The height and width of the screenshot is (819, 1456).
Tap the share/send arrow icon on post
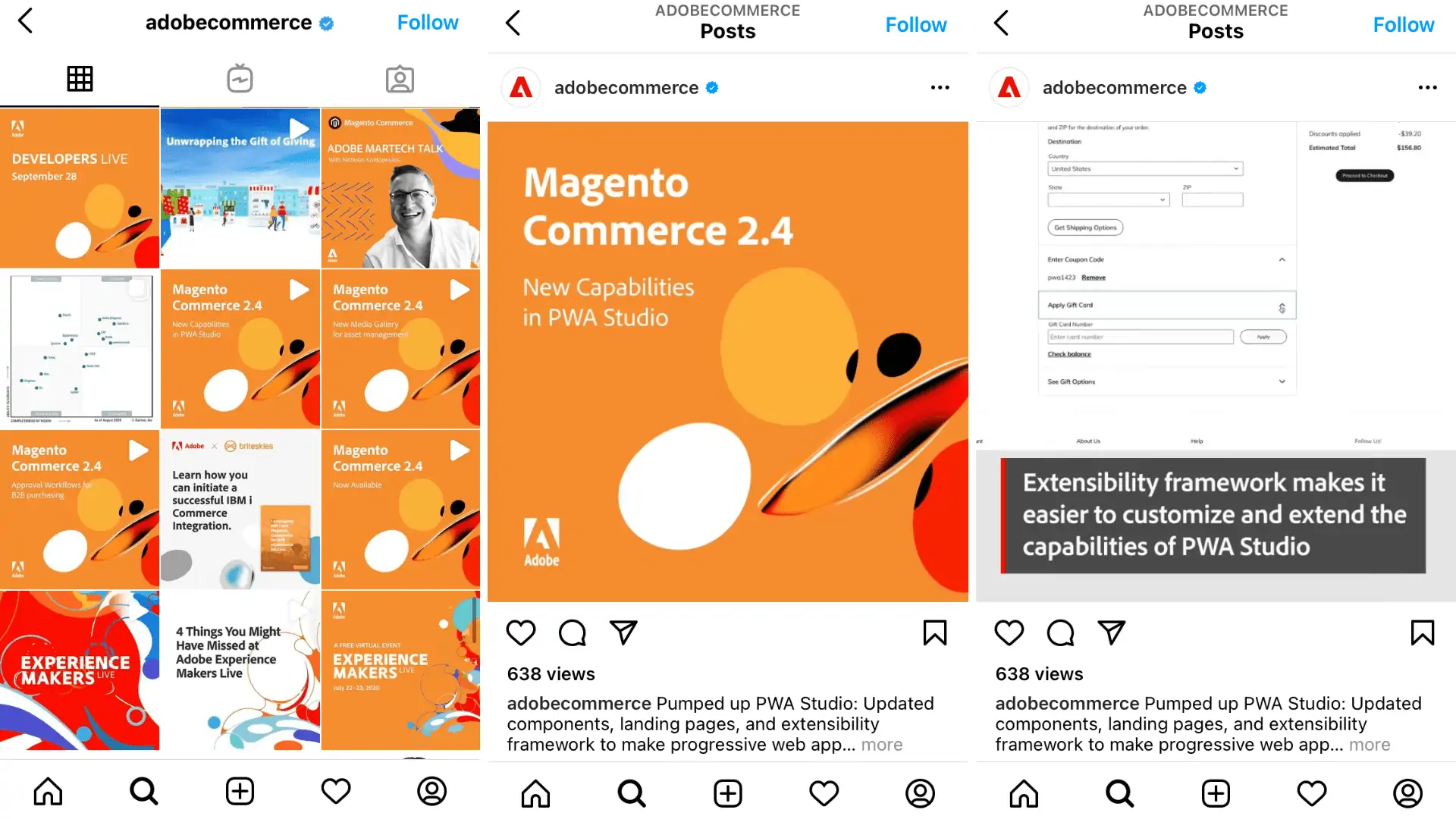coord(624,632)
